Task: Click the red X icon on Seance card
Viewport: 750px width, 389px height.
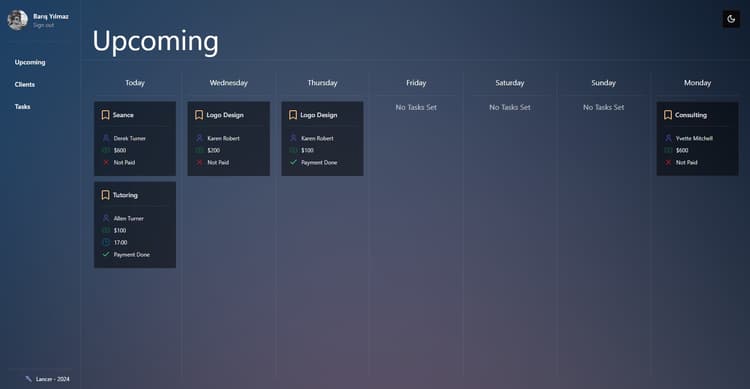Action: [x=106, y=163]
